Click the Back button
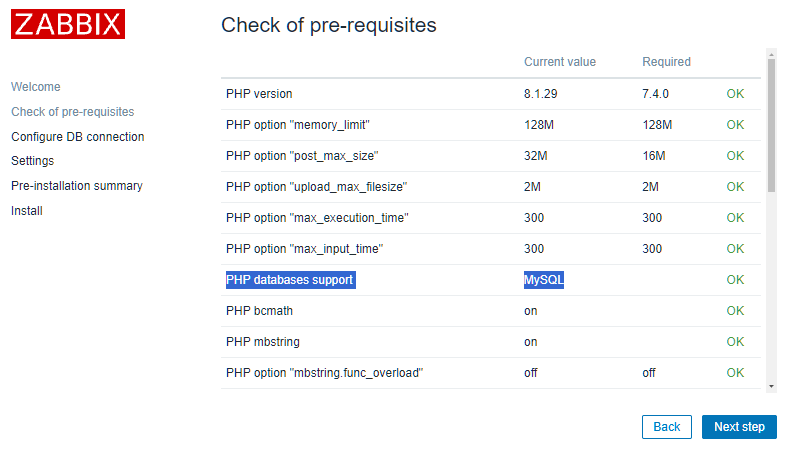Image resolution: width=788 pixels, height=451 pixels. click(666, 427)
